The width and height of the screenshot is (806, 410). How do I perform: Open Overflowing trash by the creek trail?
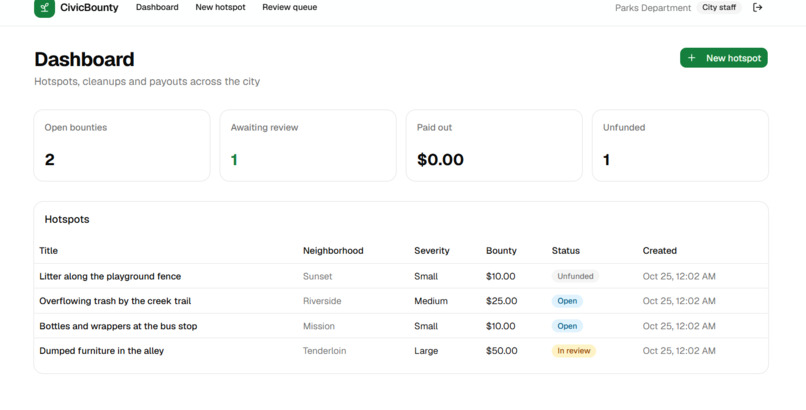click(115, 301)
